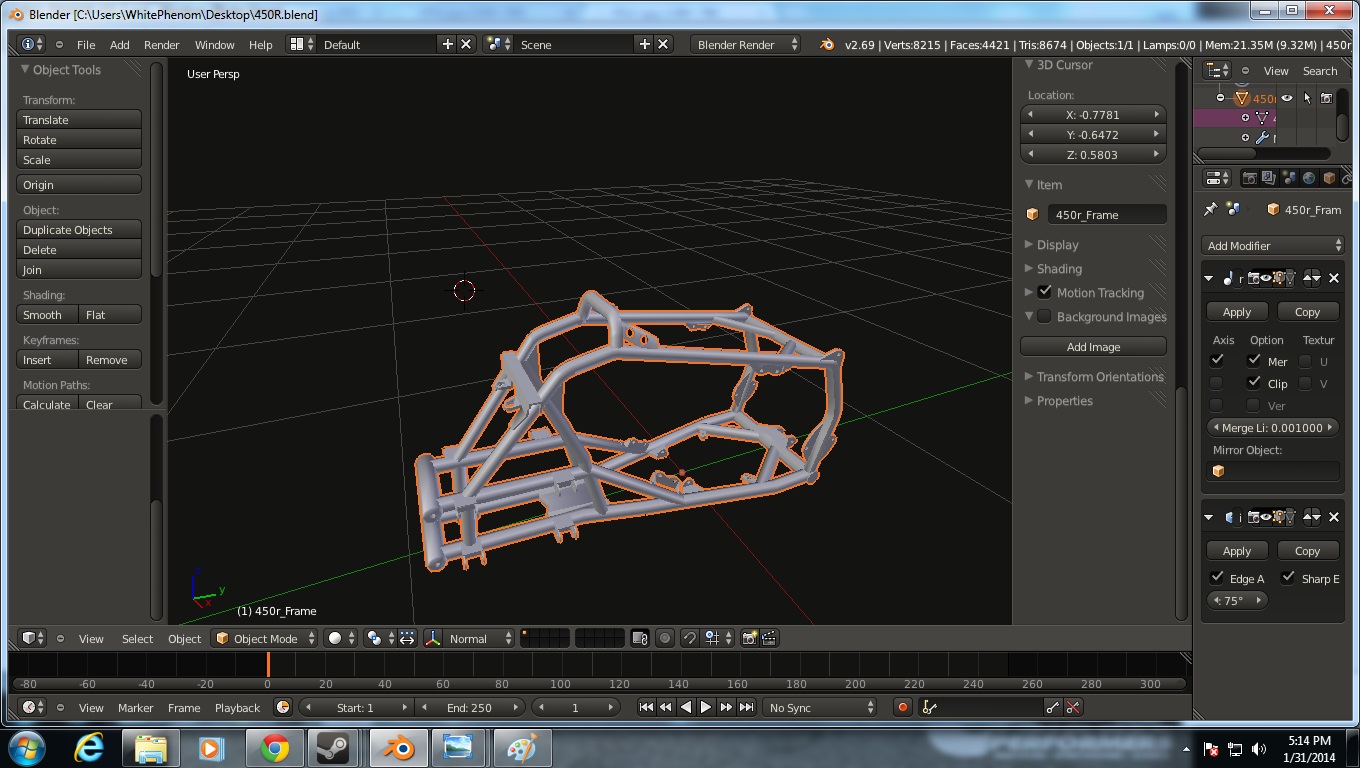Click the Duplicate Objects button

[79, 229]
